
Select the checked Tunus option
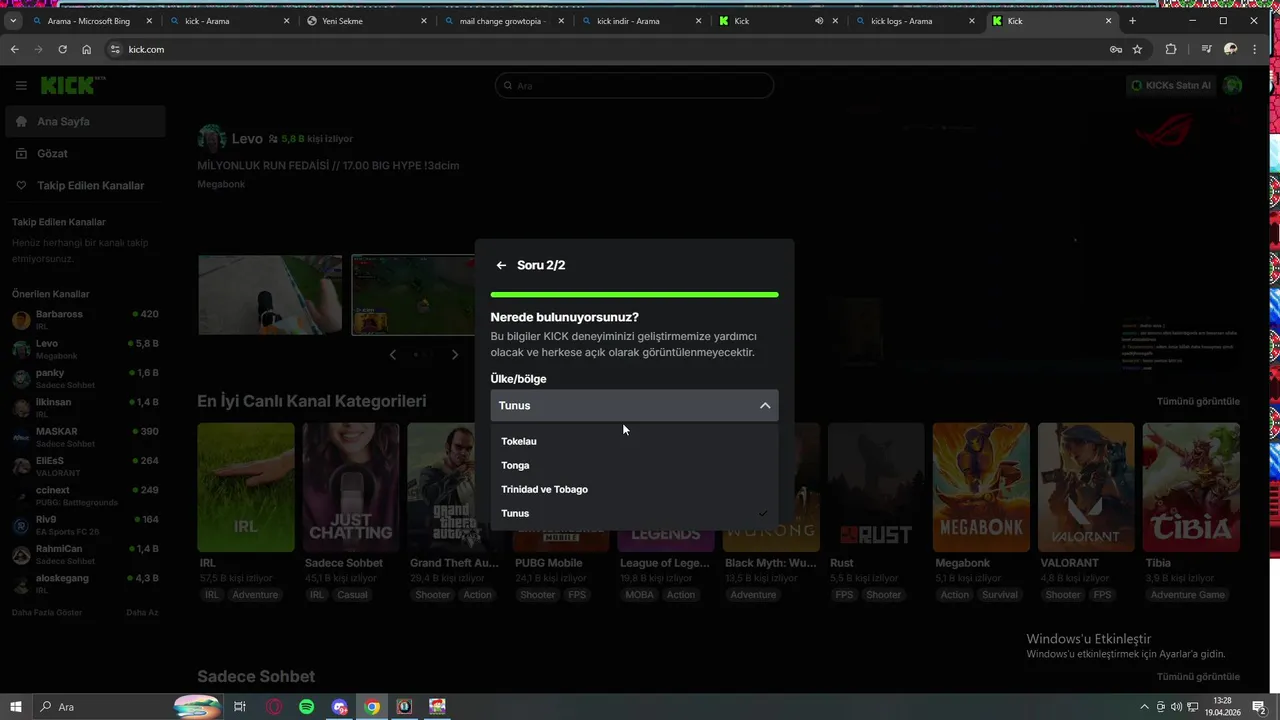(x=634, y=513)
